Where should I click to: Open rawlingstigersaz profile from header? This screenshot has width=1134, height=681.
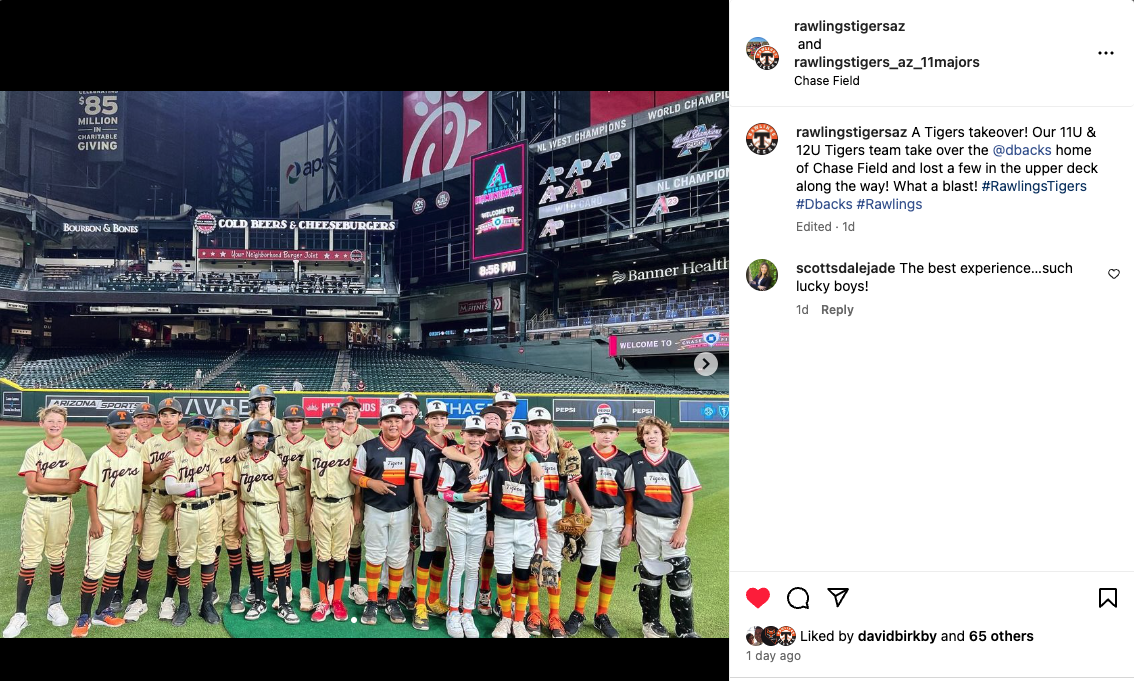tap(849, 26)
